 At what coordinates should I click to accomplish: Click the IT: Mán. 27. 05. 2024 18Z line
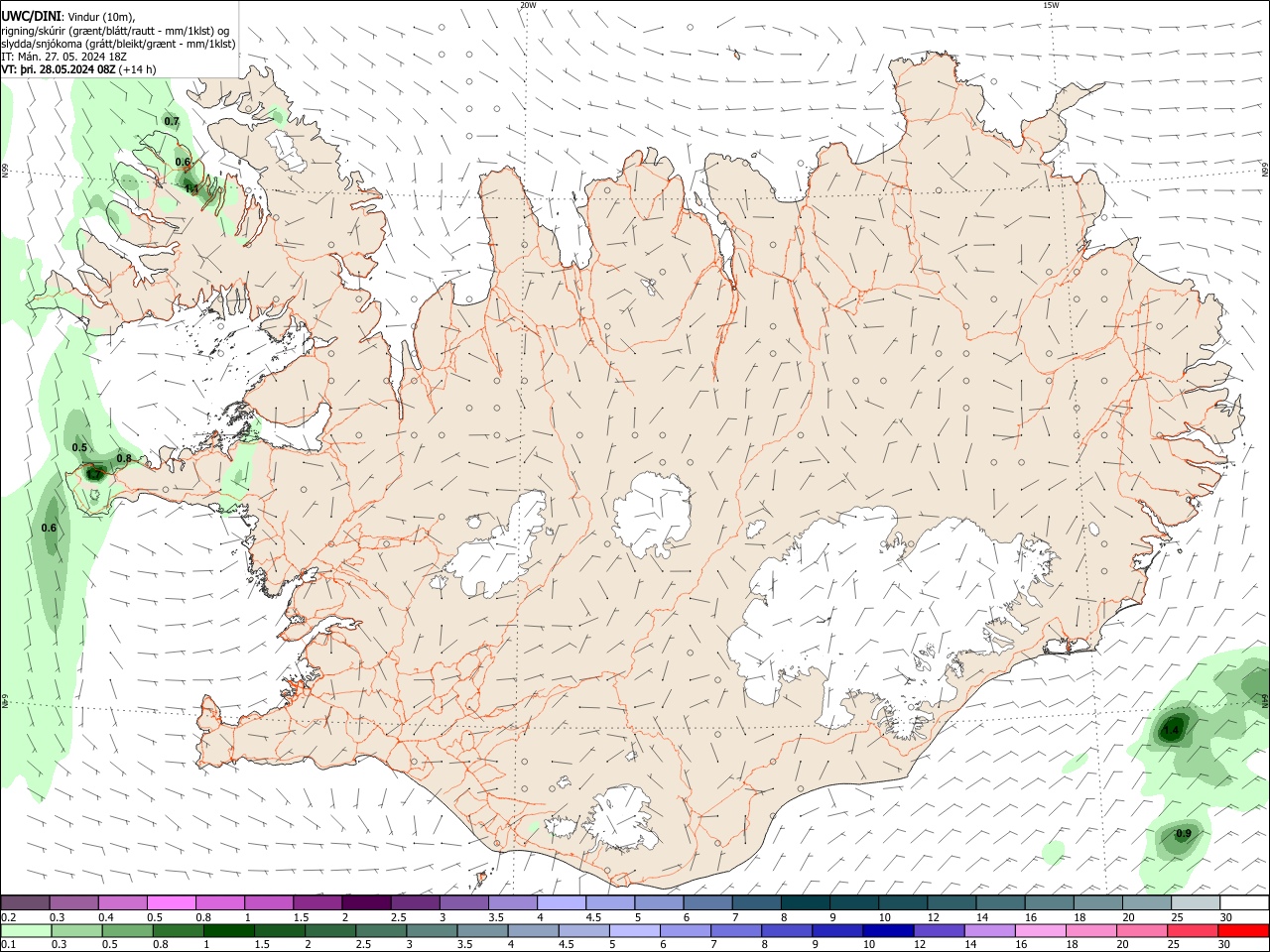(x=63, y=57)
